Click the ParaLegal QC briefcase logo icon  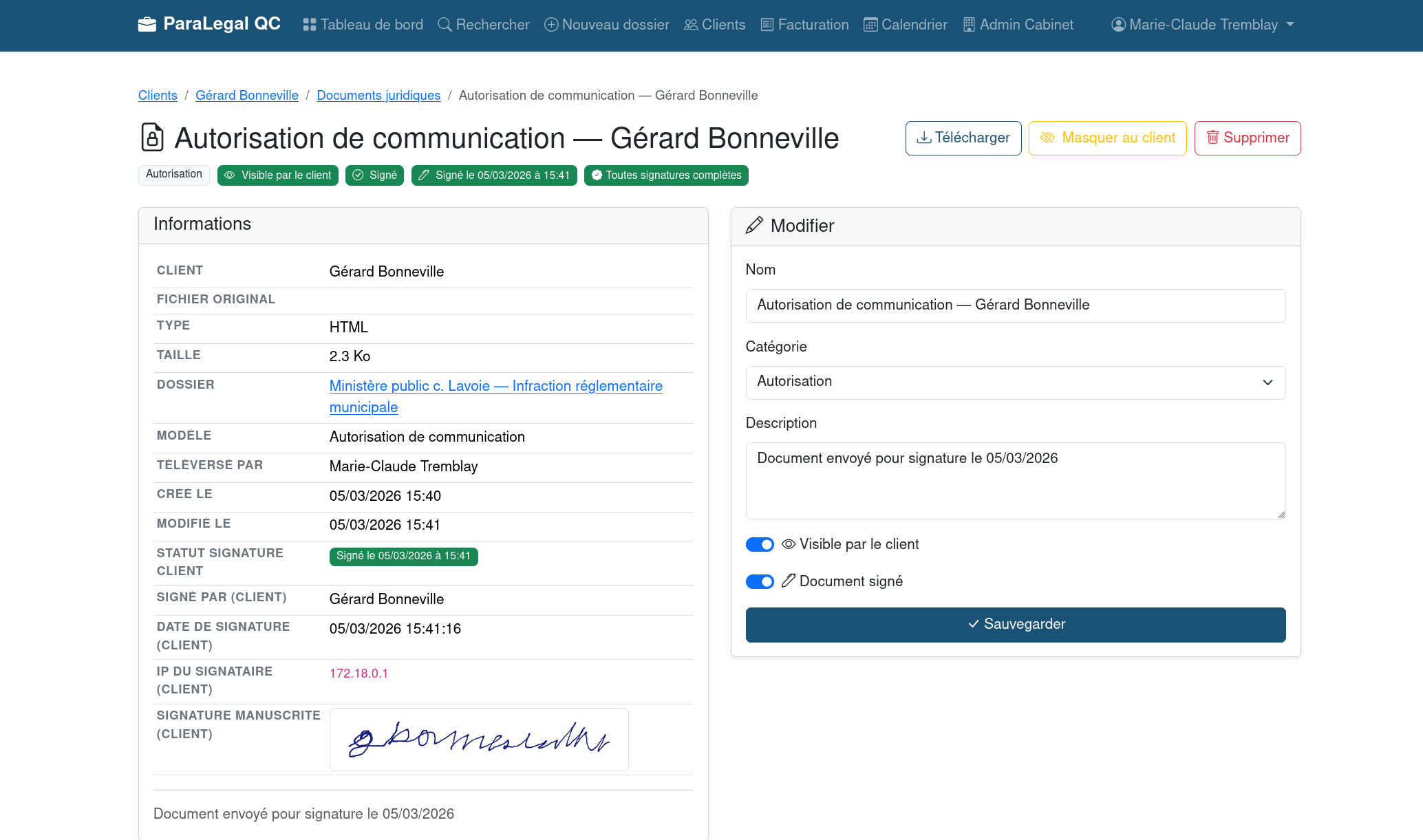coord(147,25)
